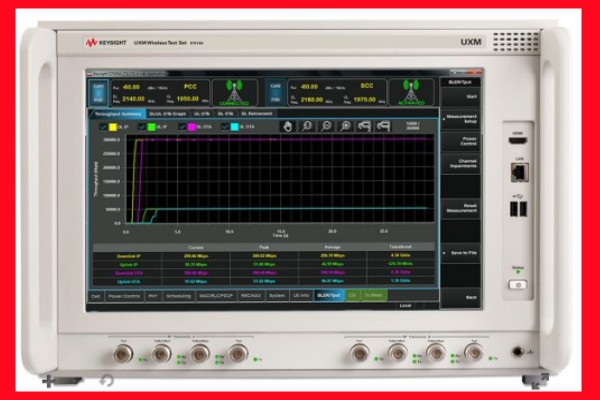Viewport: 600px width, 400px height.
Task: Click the first magnifier zoom icon
Action: click(307, 126)
